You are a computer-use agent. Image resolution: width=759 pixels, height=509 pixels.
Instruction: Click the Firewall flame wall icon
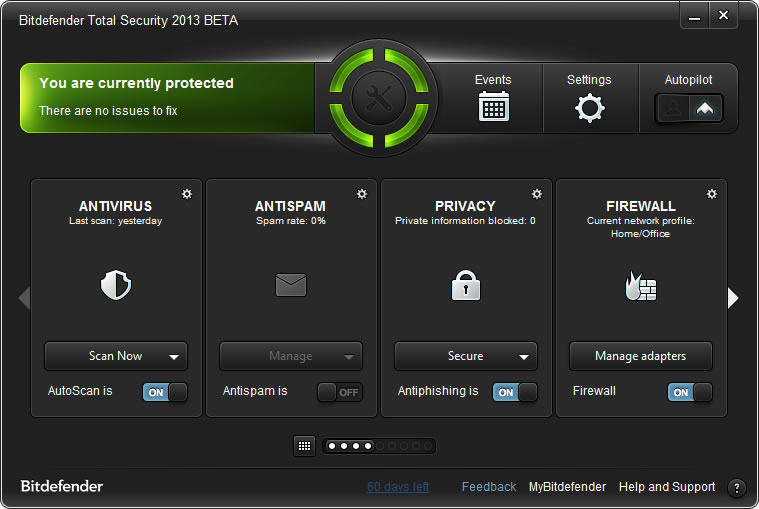click(x=640, y=286)
